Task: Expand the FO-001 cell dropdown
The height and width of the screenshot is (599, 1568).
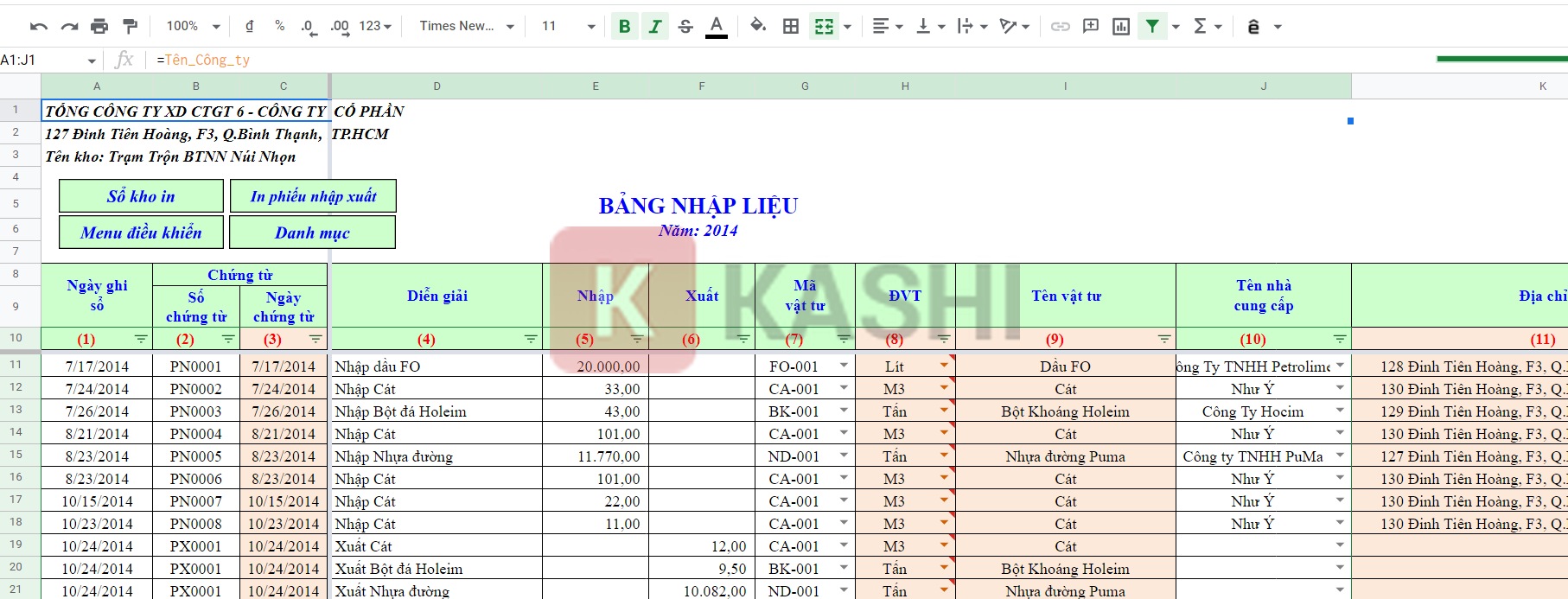Action: (x=844, y=366)
